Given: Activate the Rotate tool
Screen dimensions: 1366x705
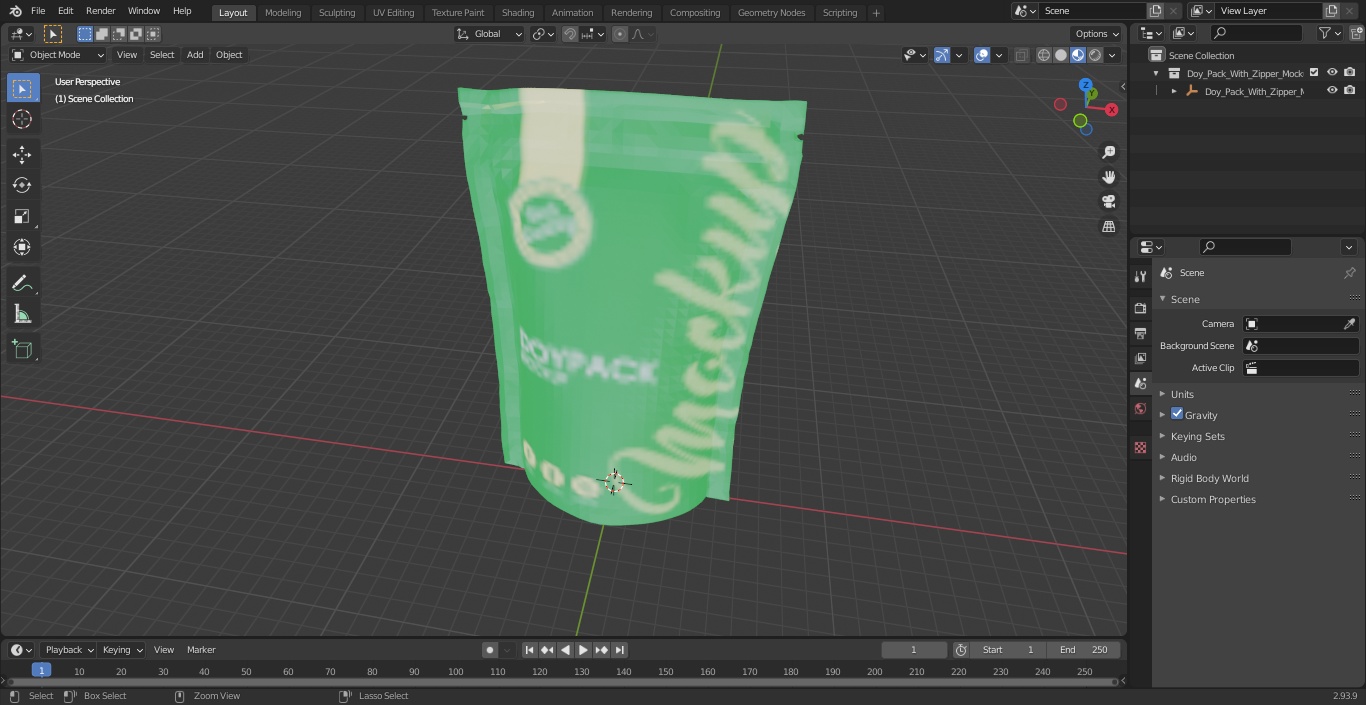Looking at the screenshot, I should 22,185.
